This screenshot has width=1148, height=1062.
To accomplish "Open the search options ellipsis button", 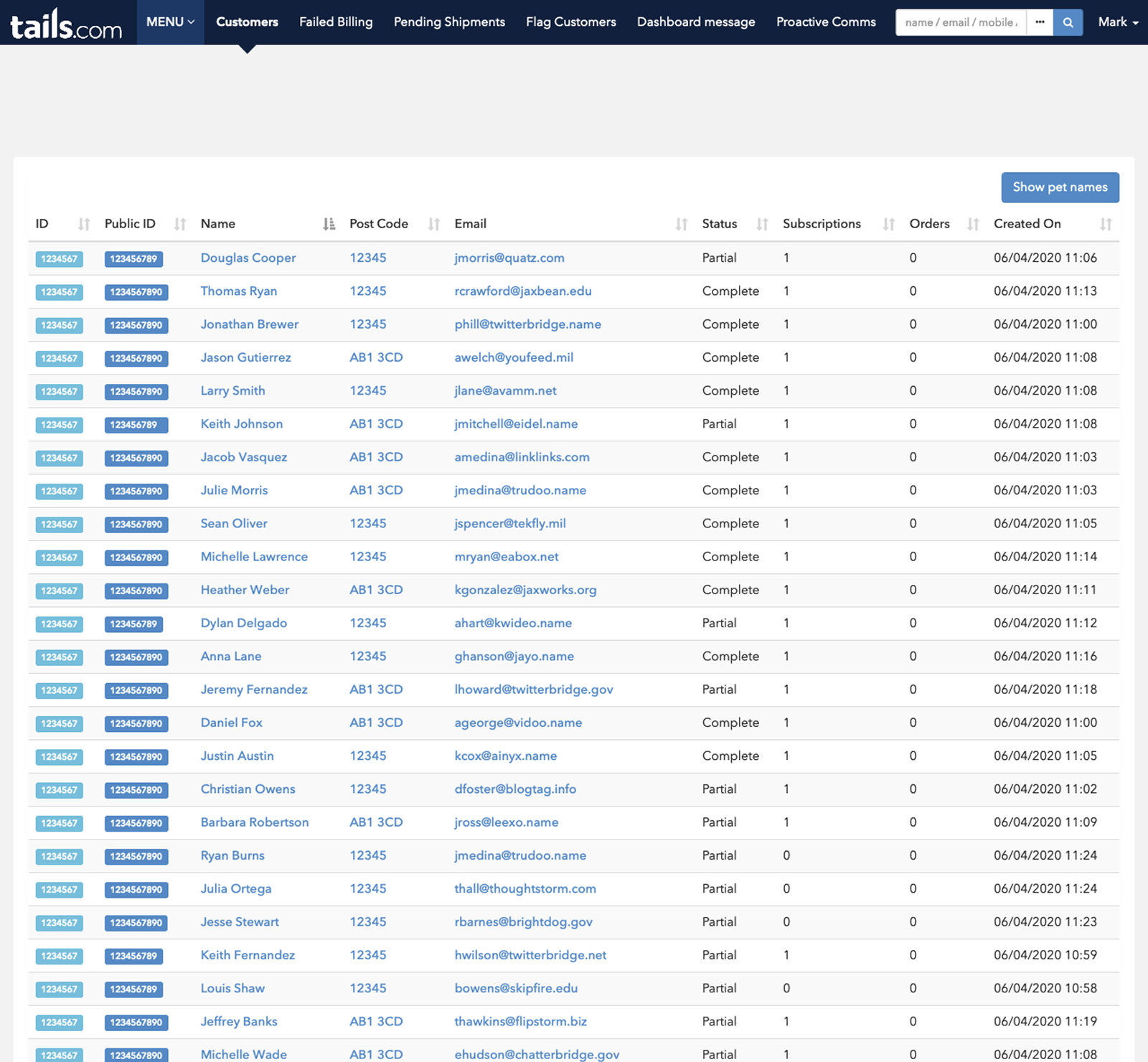I will (x=1040, y=22).
